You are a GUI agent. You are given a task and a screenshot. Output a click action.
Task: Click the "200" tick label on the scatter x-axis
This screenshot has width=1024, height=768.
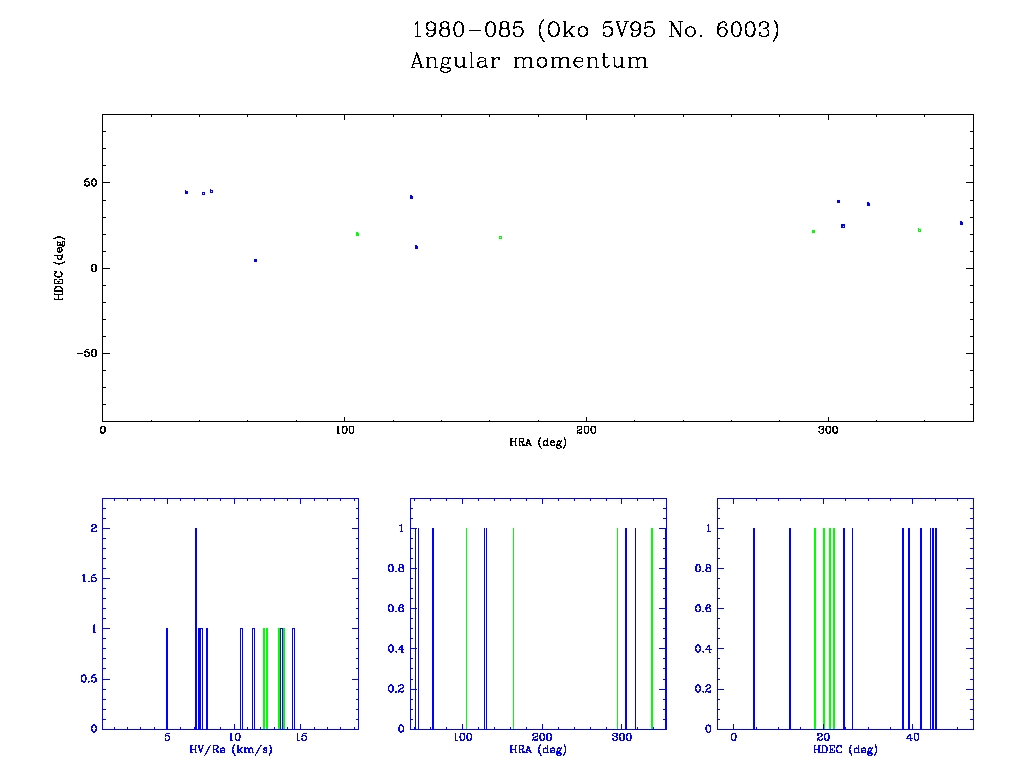click(x=586, y=430)
